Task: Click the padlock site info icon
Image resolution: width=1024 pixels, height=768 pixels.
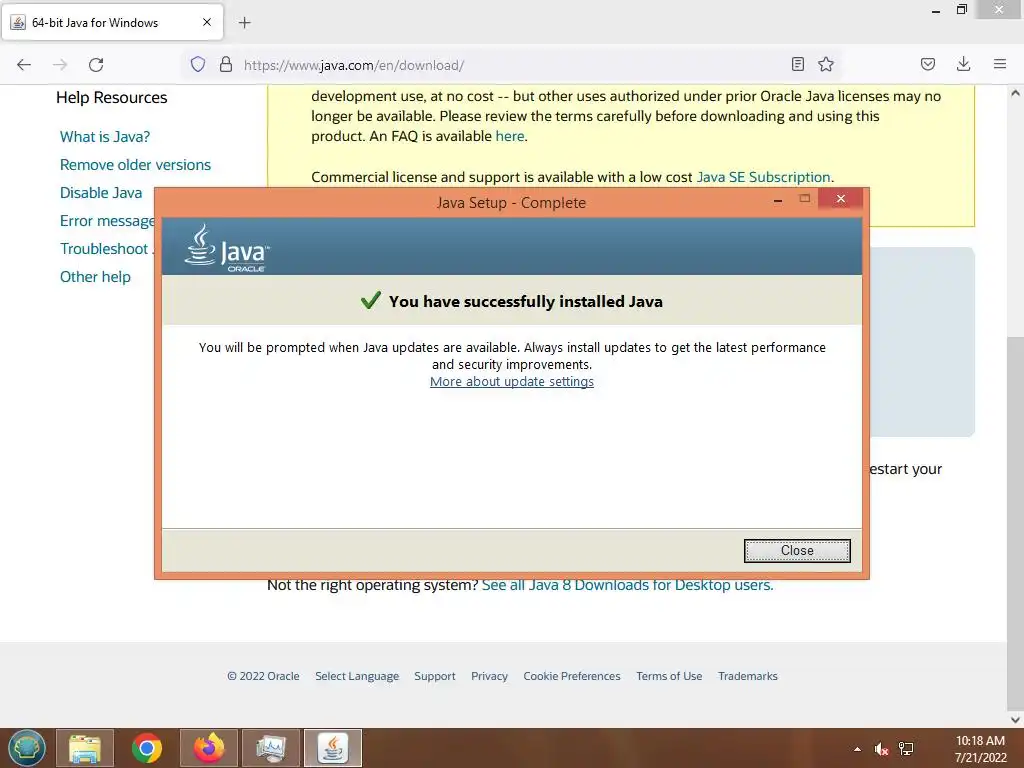Action: point(226,64)
